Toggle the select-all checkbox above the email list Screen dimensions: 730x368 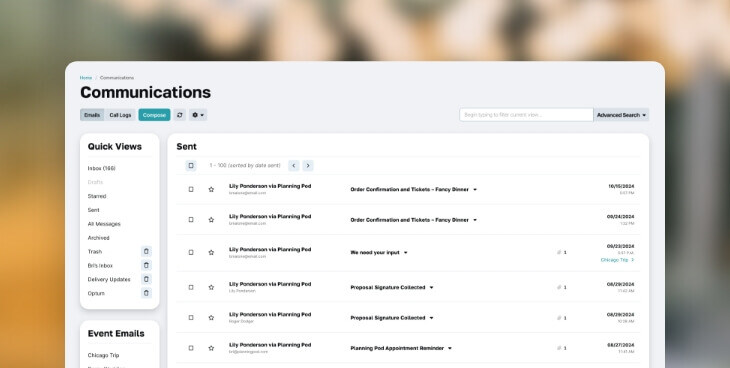coord(191,166)
